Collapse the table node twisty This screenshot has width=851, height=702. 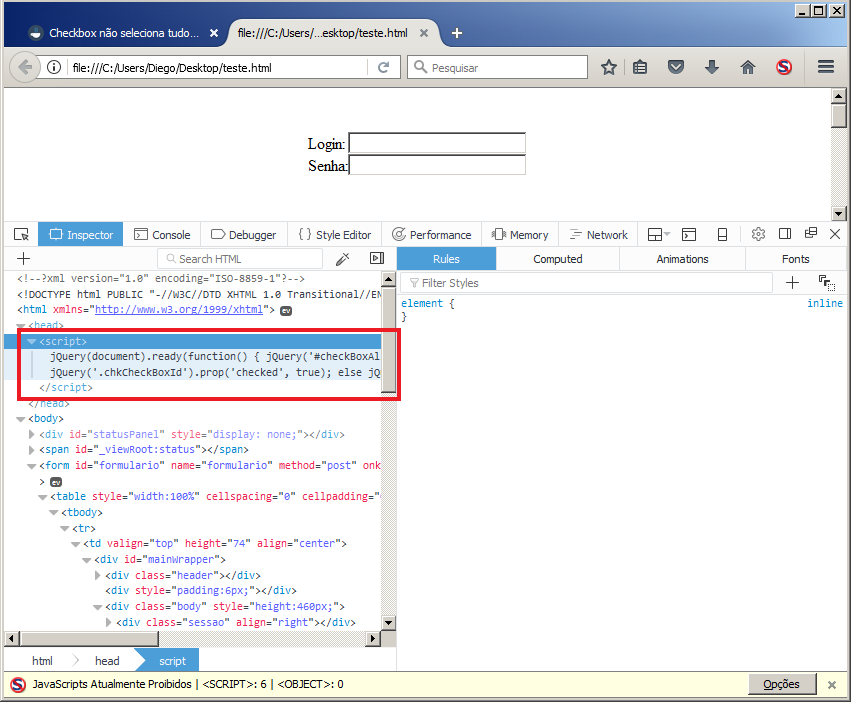tap(42, 497)
